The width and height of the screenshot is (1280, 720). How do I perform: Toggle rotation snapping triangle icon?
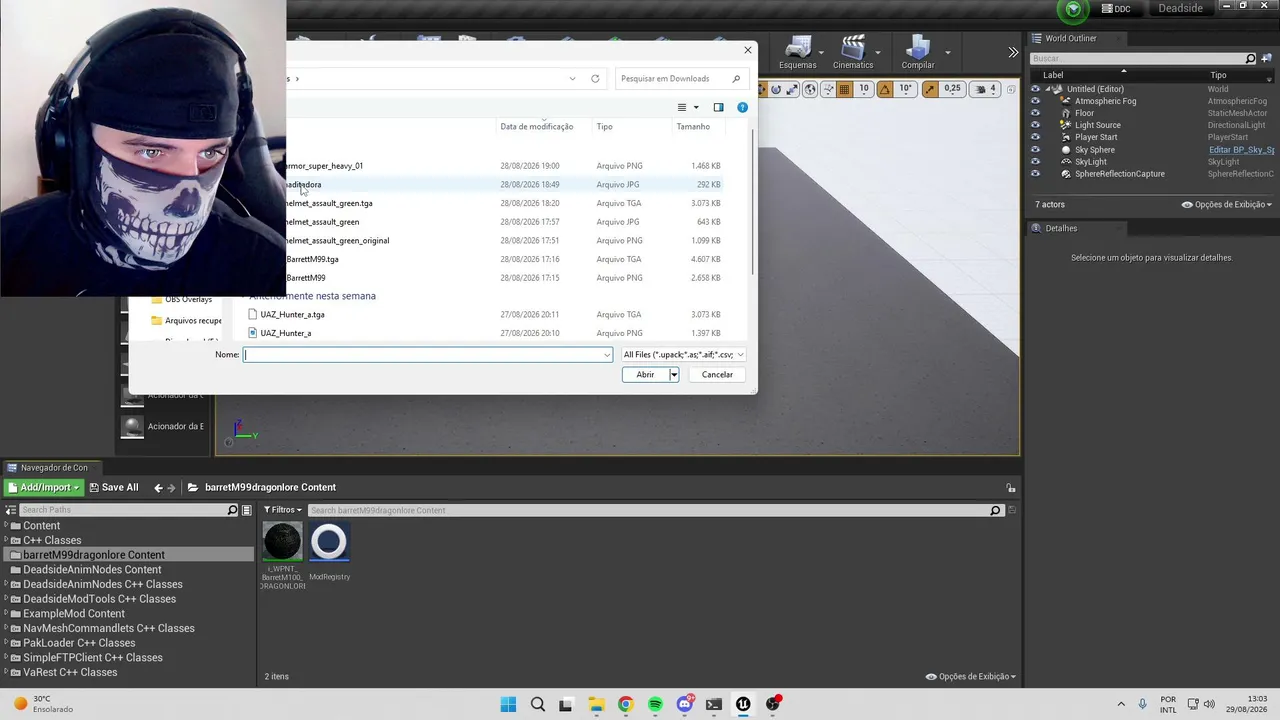coord(885,89)
